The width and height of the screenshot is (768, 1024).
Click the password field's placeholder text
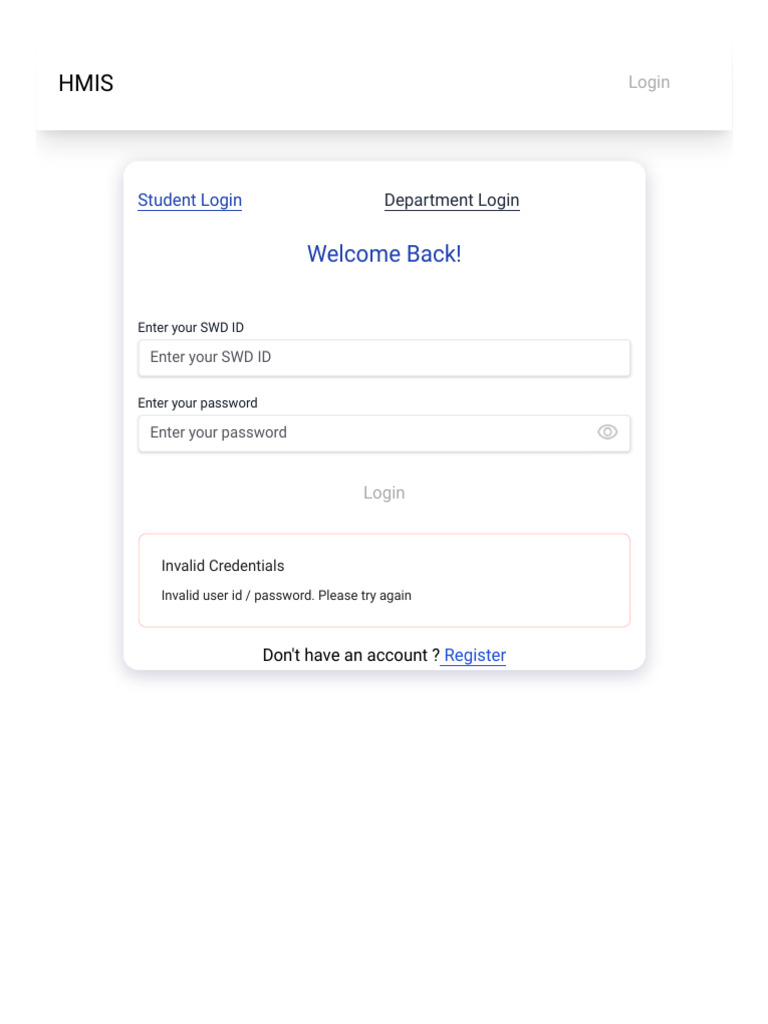click(x=218, y=433)
